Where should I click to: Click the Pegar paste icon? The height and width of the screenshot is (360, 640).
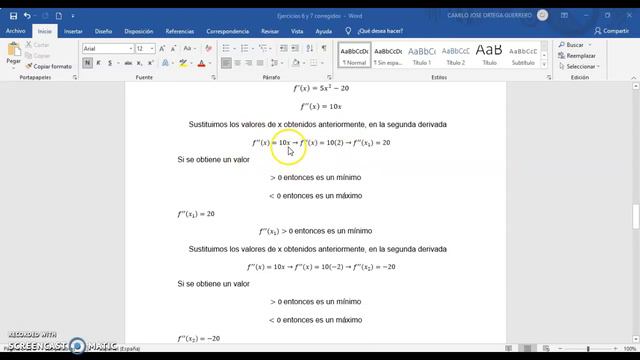pos(13,49)
